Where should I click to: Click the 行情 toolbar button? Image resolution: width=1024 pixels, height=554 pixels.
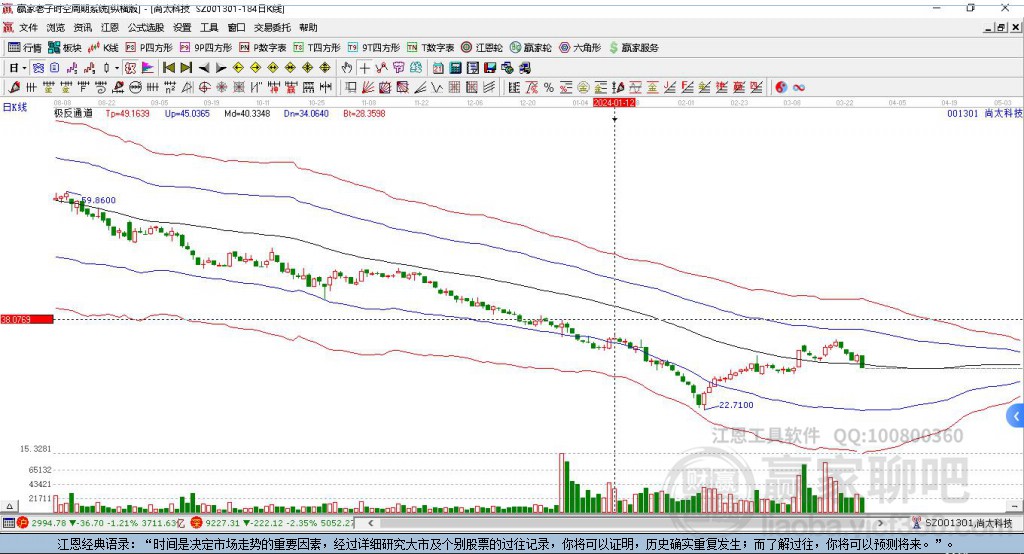tap(25, 48)
